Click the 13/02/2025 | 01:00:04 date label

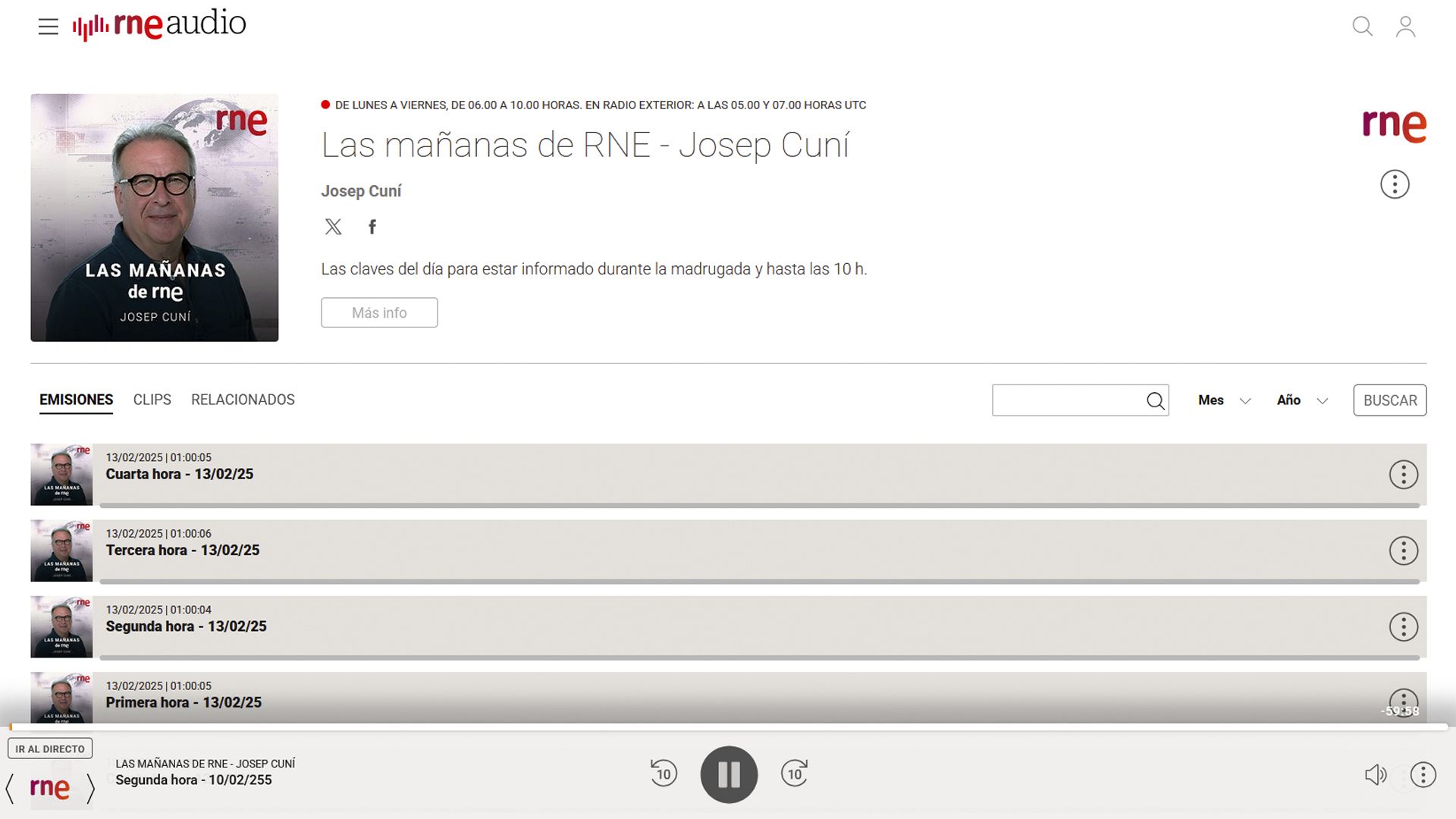(x=158, y=610)
